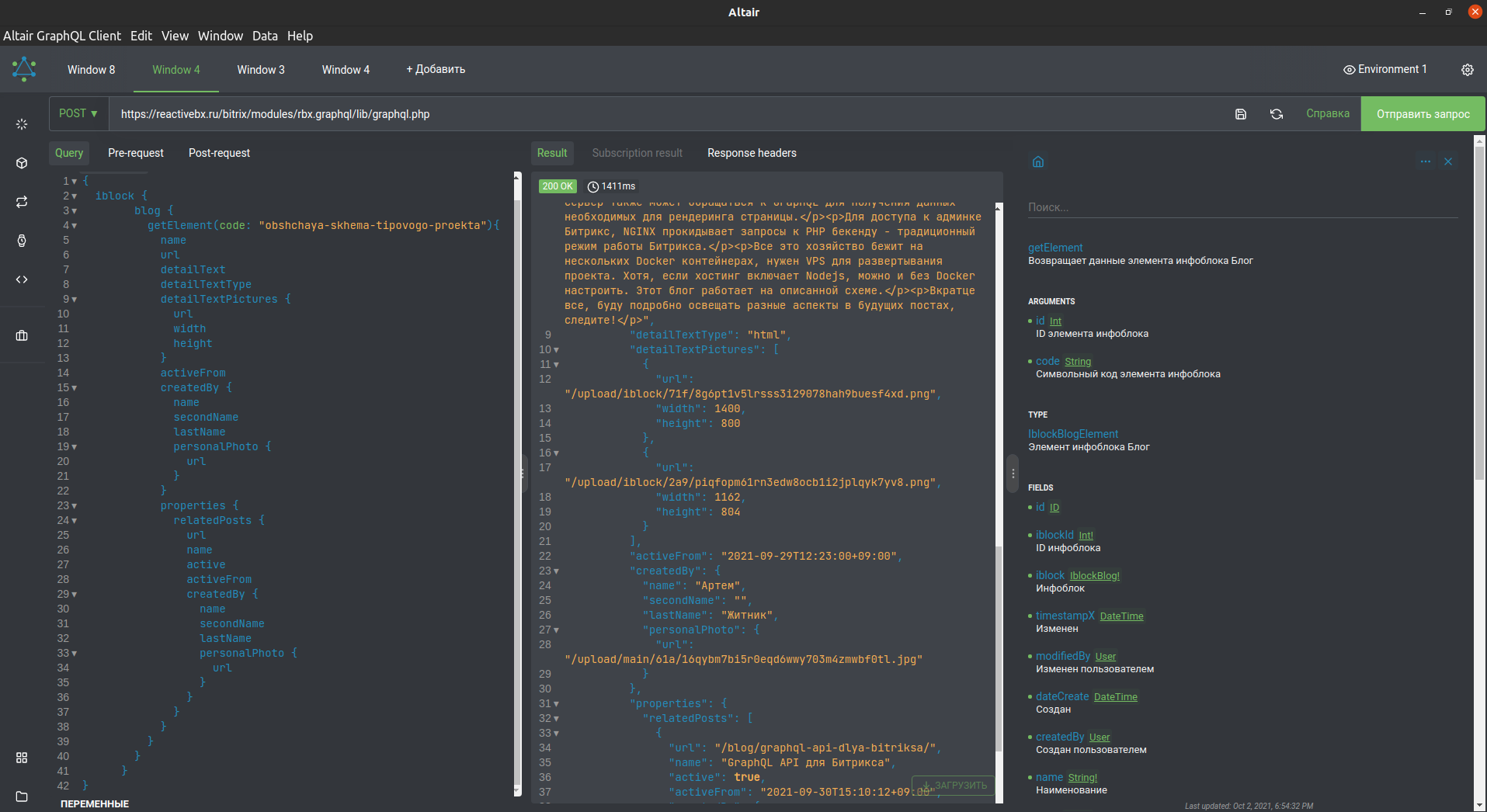Collapse result line 10 detailTextPictures fold arrow

pyautogui.click(x=556, y=350)
